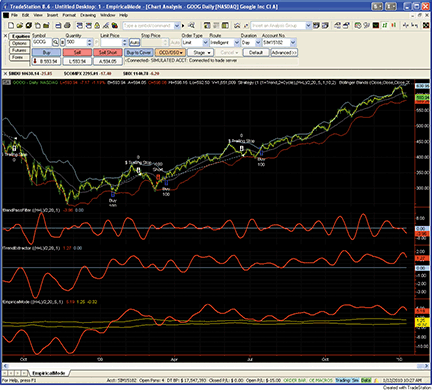Click the open folder toolbar icon
The height and width of the screenshot is (390, 432).
point(20,25)
